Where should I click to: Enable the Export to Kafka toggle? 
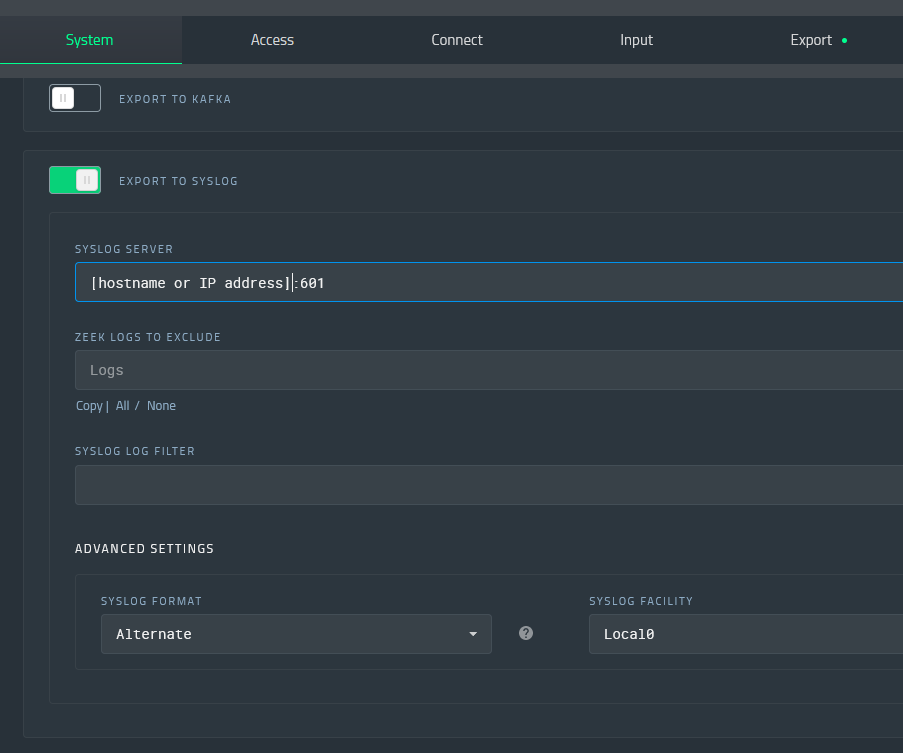[75, 98]
